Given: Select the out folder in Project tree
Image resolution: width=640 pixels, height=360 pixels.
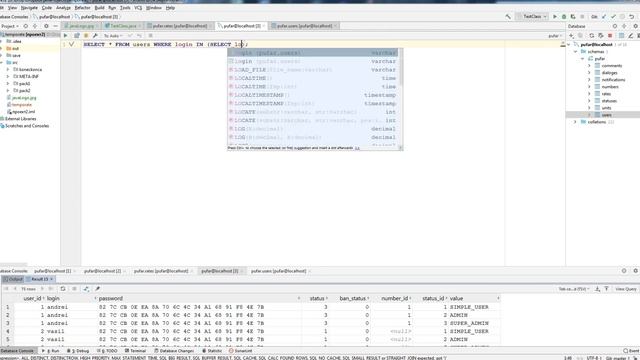Looking at the screenshot, I should 15,49.
